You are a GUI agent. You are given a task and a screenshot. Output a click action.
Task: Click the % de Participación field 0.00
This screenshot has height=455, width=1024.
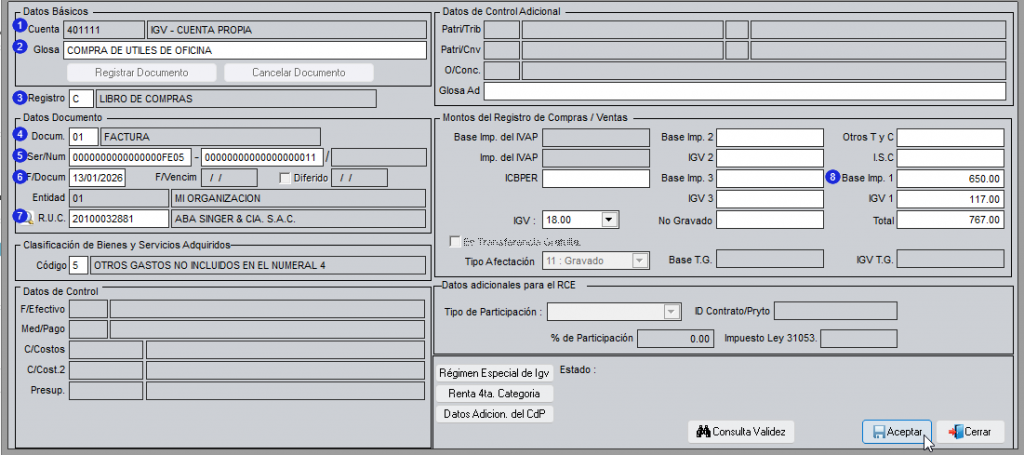(674, 339)
